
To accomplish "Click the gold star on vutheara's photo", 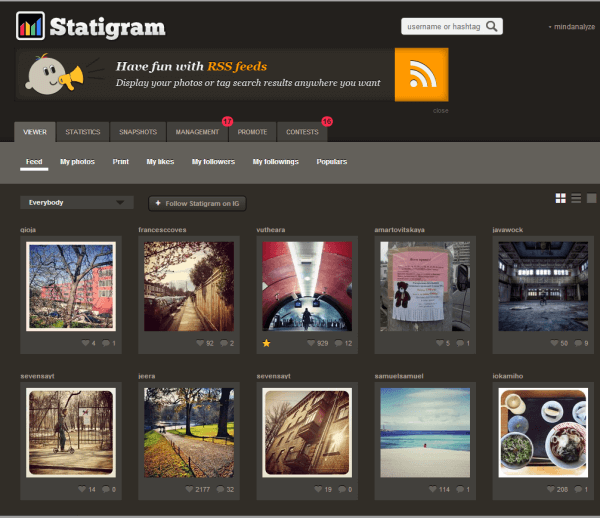I will 267,343.
